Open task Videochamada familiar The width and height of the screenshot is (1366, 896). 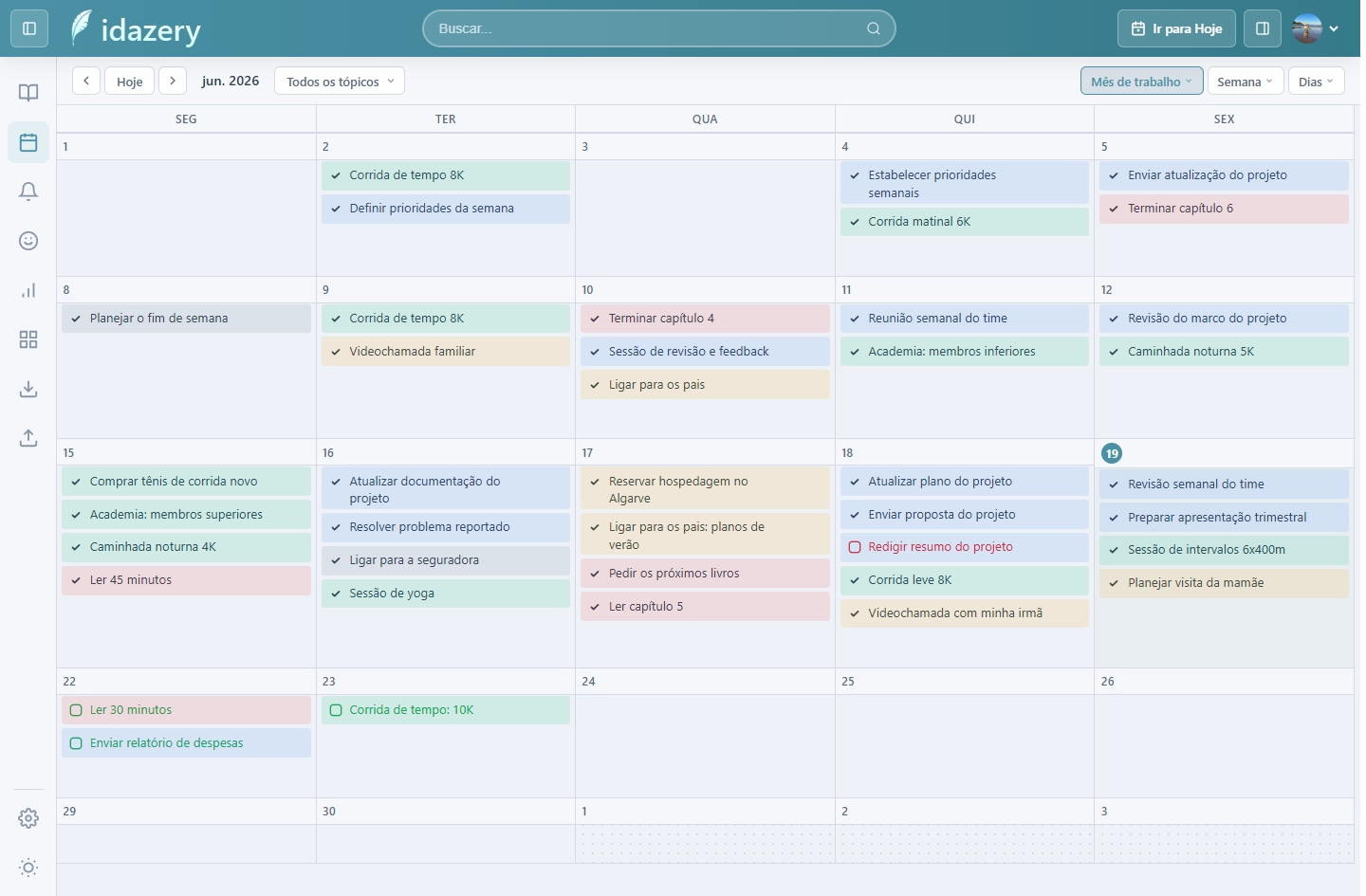point(446,352)
